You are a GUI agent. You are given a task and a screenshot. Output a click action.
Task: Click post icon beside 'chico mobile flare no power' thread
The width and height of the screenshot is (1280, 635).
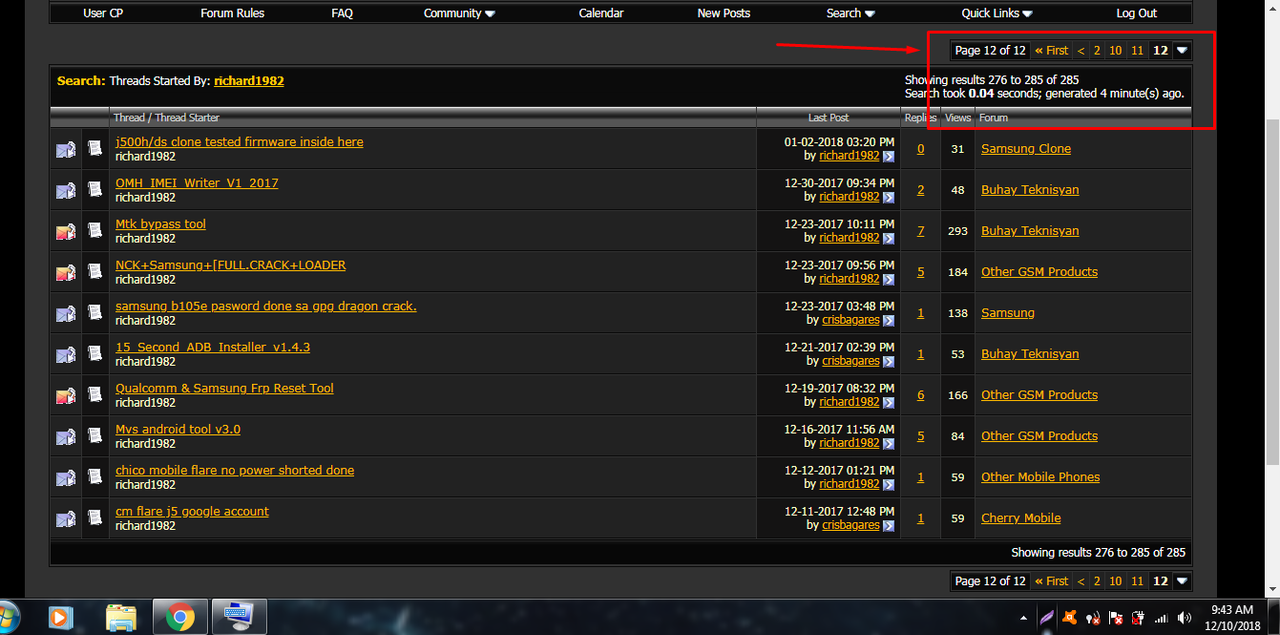(95, 477)
